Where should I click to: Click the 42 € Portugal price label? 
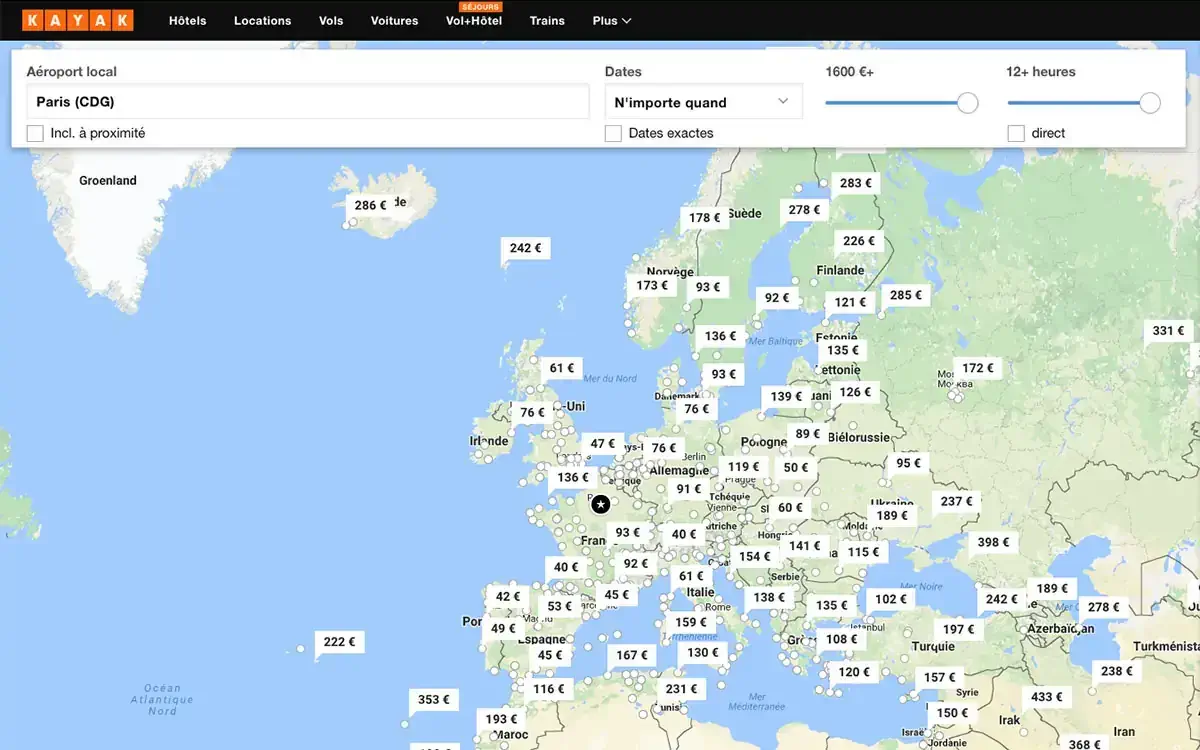508,597
